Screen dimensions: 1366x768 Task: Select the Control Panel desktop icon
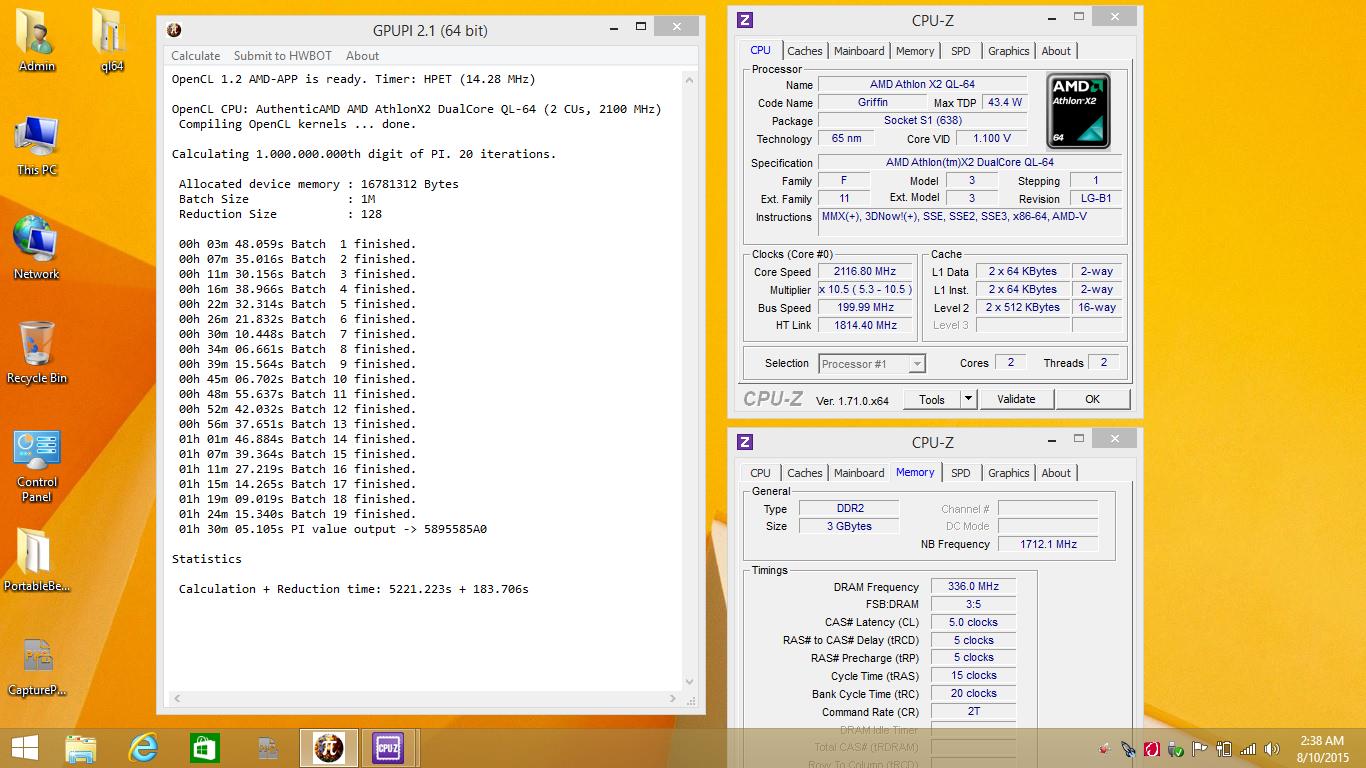click(x=37, y=465)
